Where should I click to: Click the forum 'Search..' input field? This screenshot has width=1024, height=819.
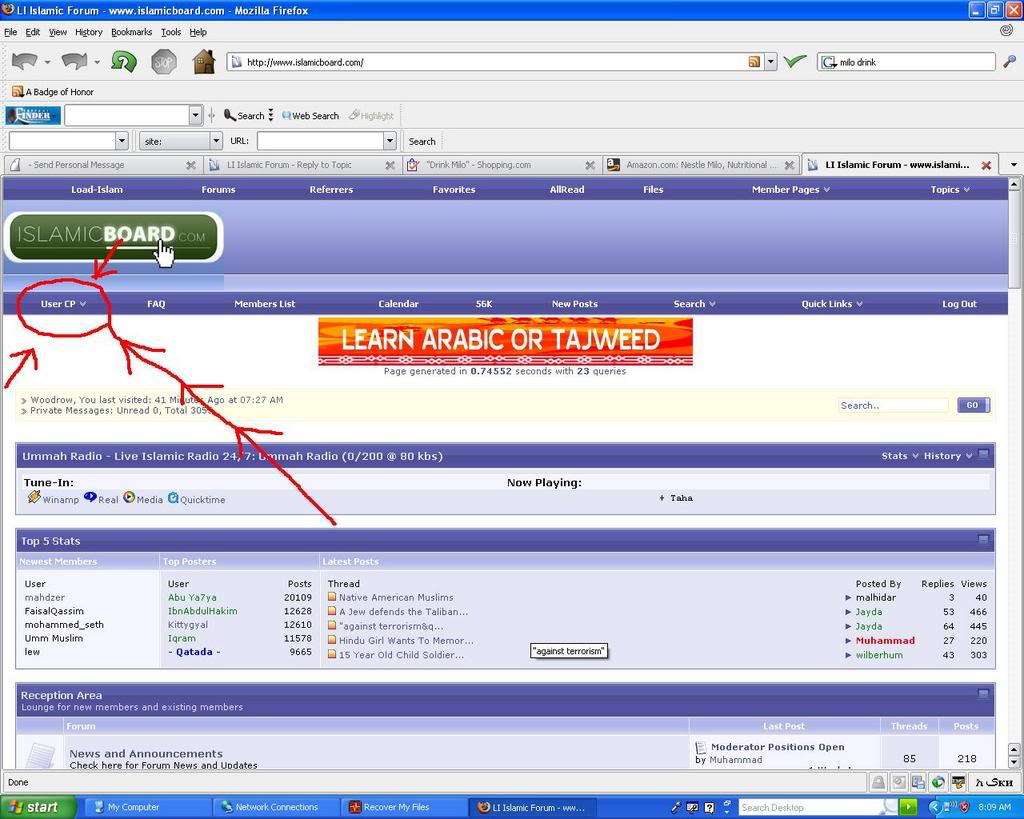(893, 405)
